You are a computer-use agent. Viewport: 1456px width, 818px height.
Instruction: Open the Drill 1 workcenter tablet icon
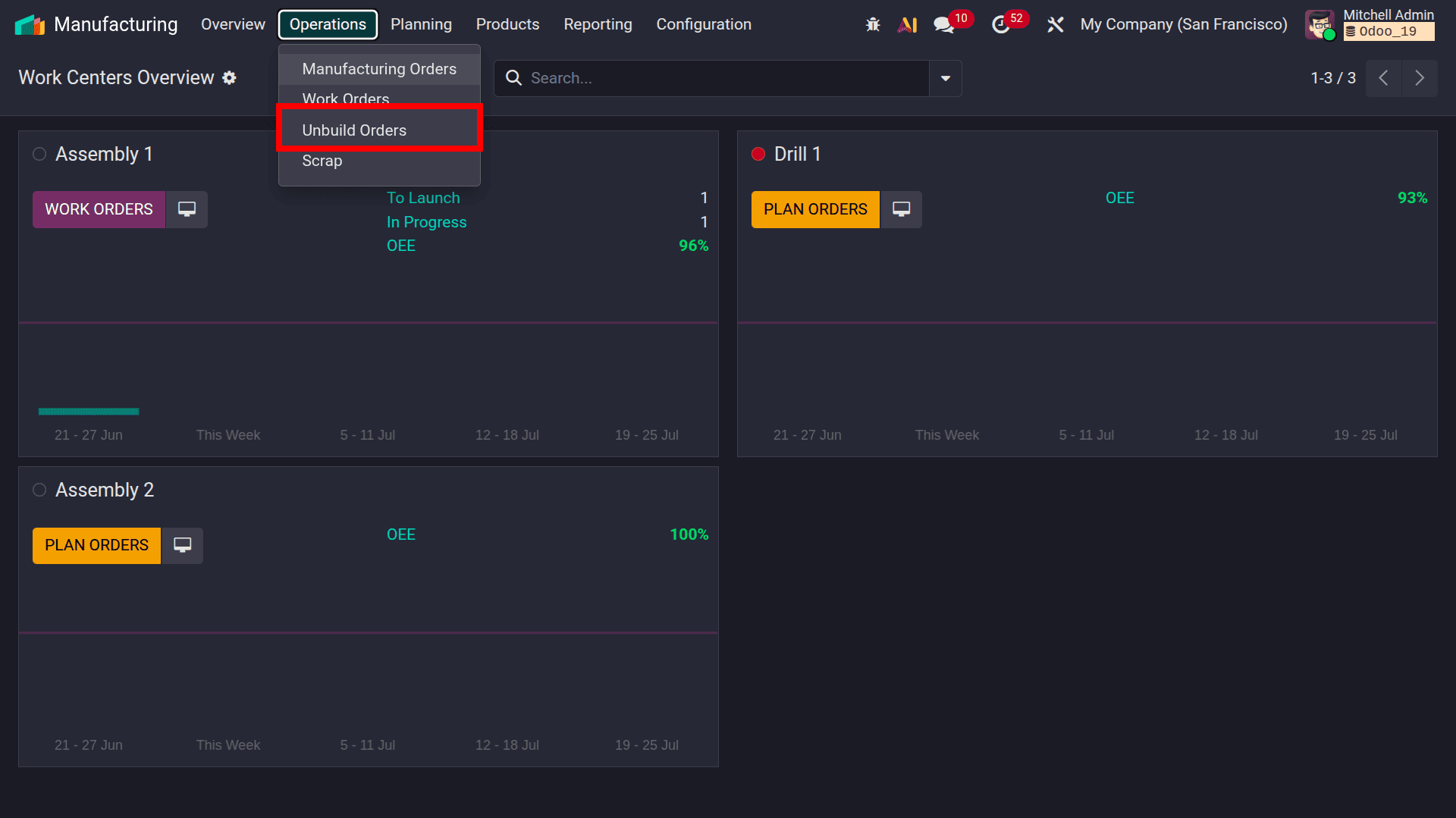point(901,209)
